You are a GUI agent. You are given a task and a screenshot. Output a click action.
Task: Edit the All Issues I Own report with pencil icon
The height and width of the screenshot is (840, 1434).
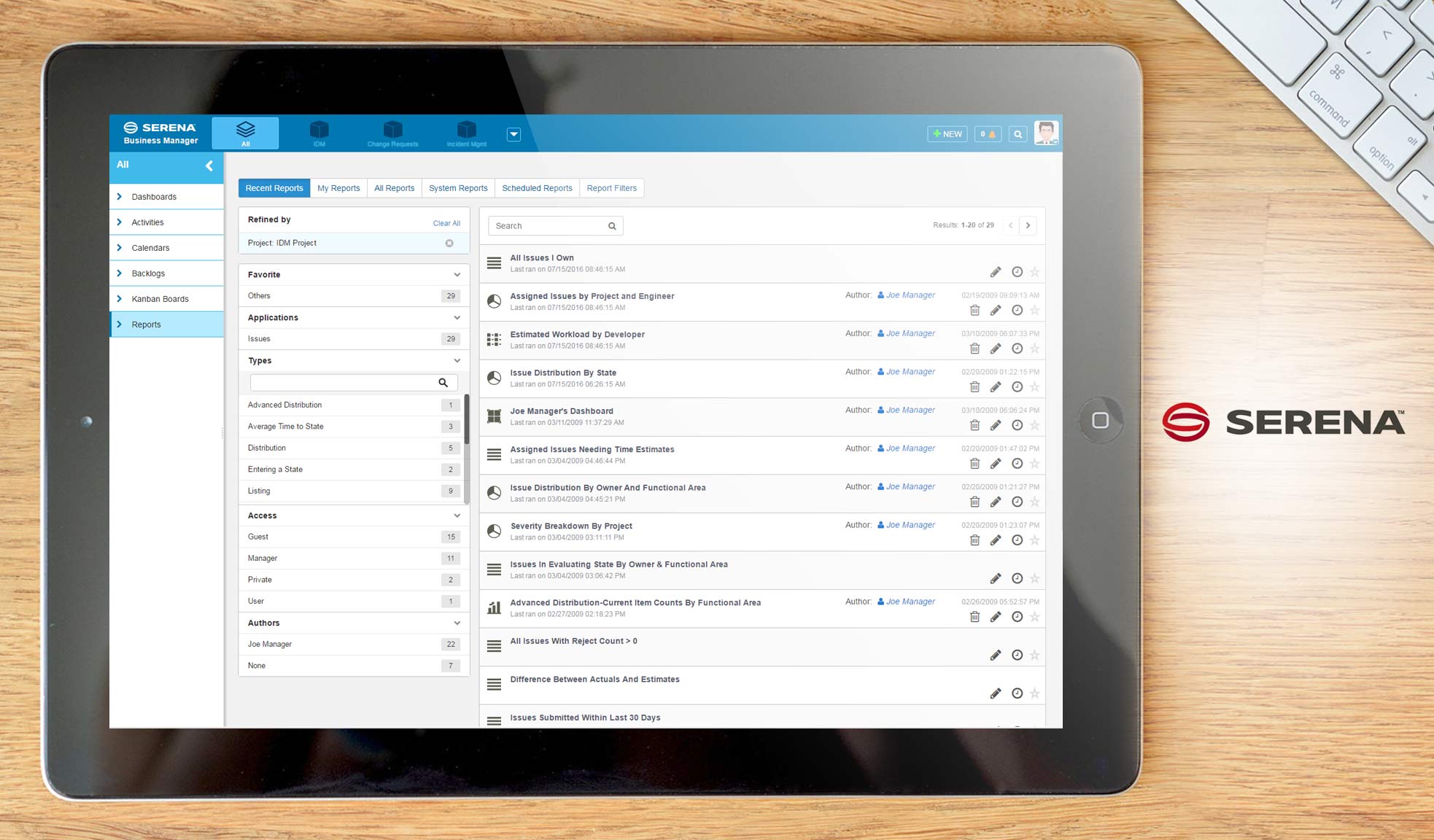[996, 271]
